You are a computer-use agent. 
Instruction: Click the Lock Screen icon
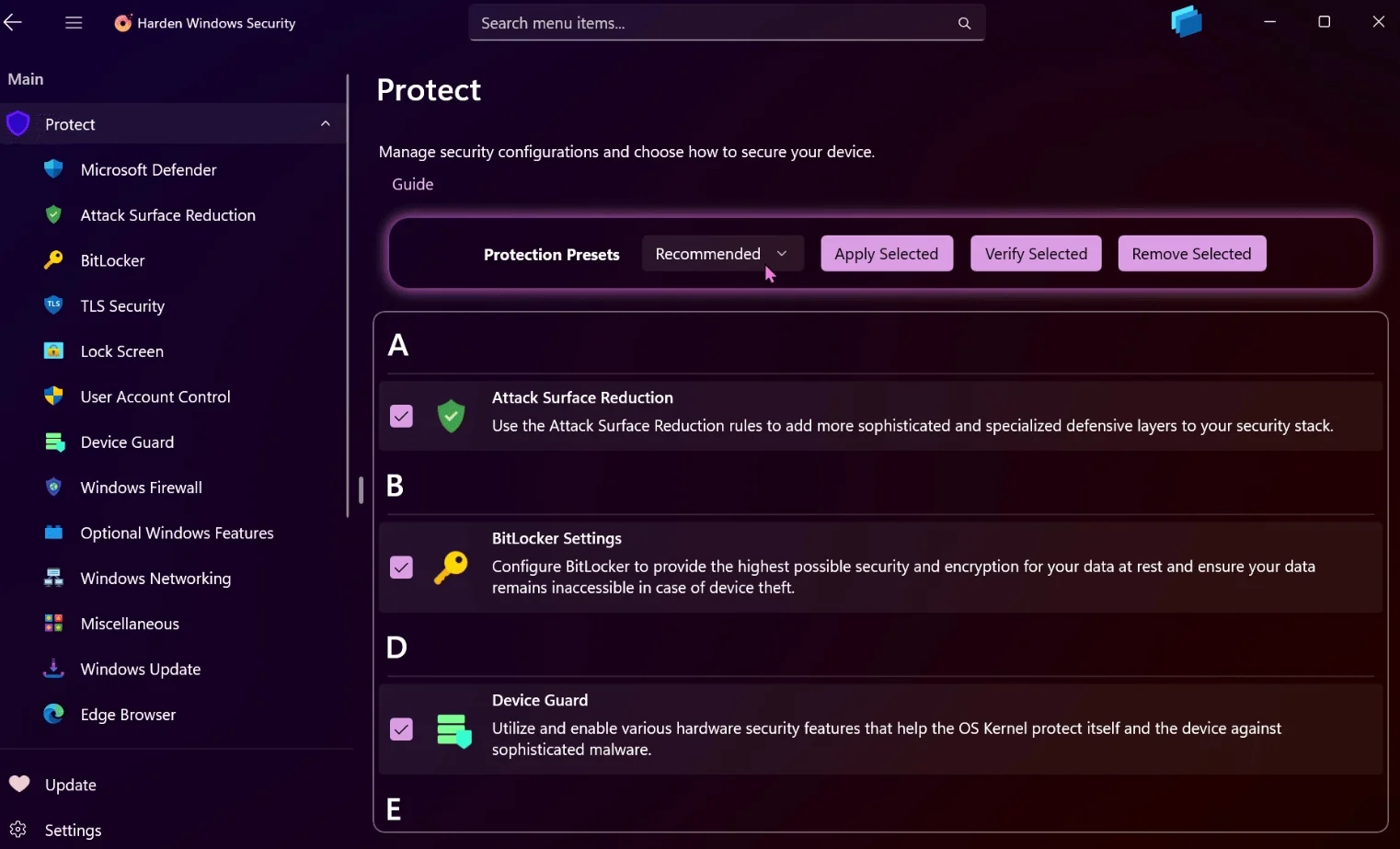52,350
